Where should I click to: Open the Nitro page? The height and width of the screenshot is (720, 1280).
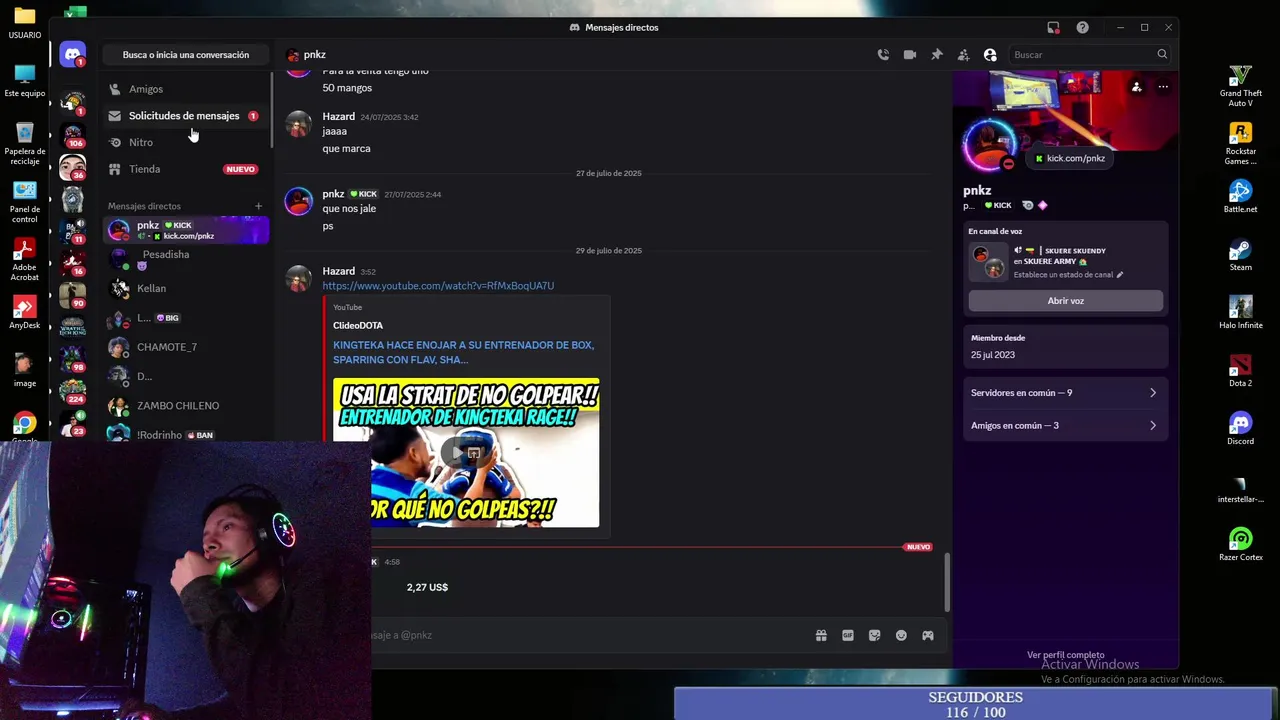pos(186,142)
